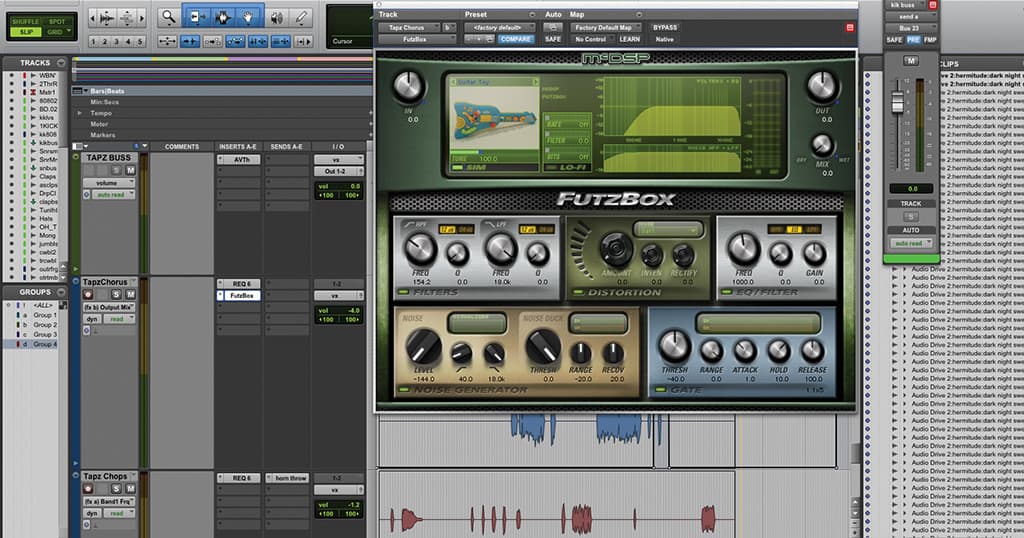Open TAPZ BUSS volume view selector
The width and height of the screenshot is (1024, 538).
pyautogui.click(x=108, y=183)
